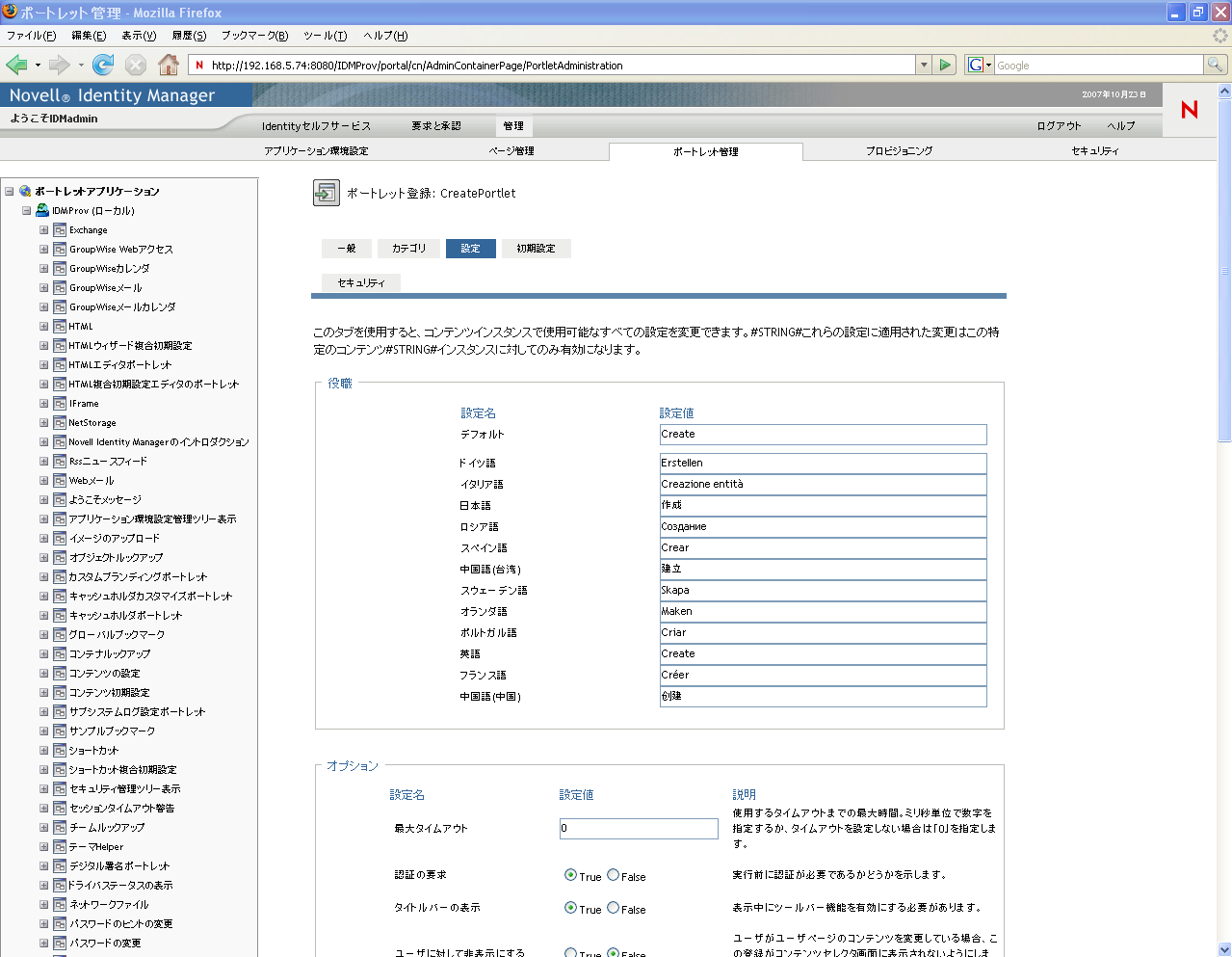The width and height of the screenshot is (1232, 957).
Task: Click the search magnifier icon
Action: (x=1216, y=65)
